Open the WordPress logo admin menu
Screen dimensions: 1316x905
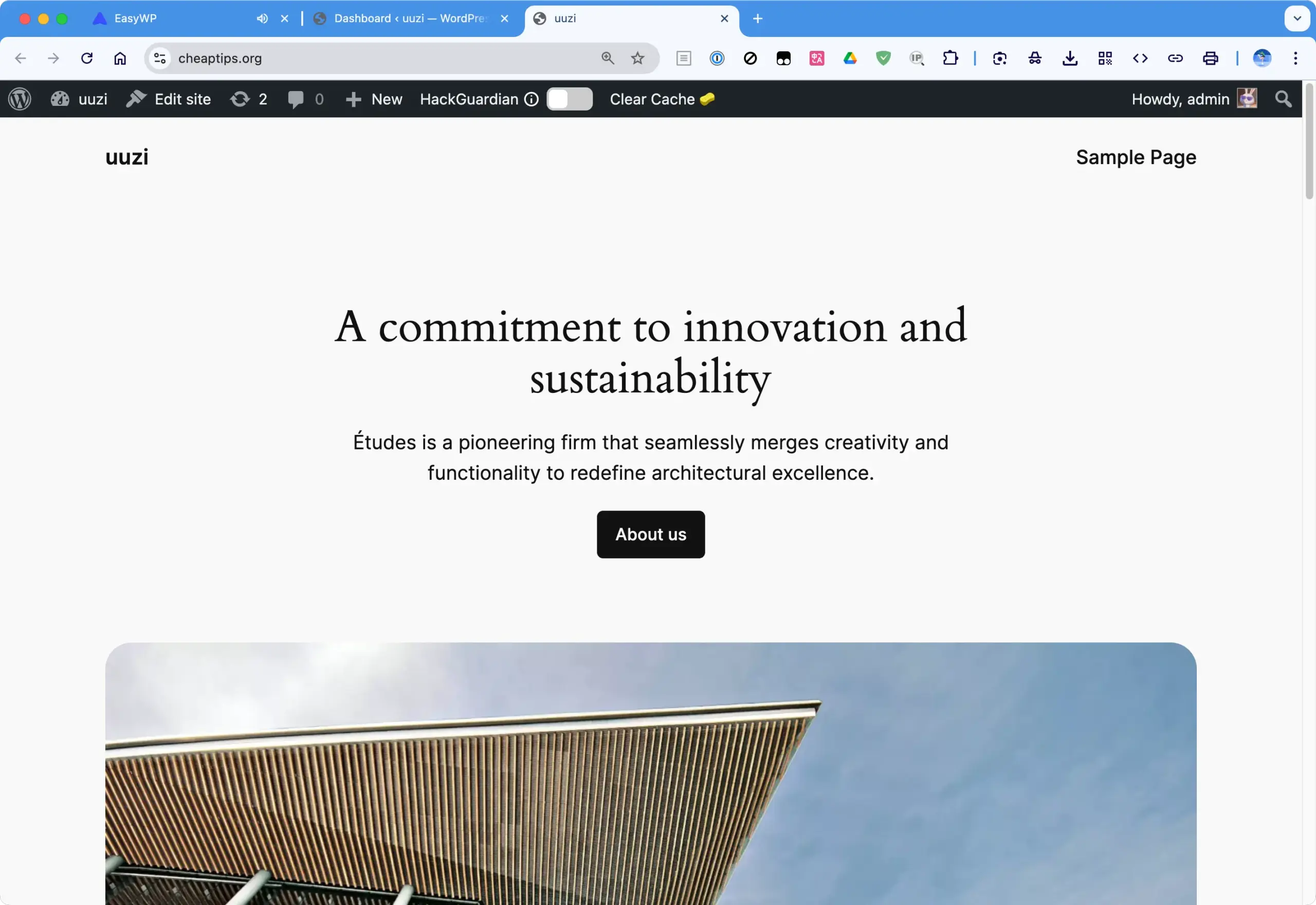click(x=20, y=99)
